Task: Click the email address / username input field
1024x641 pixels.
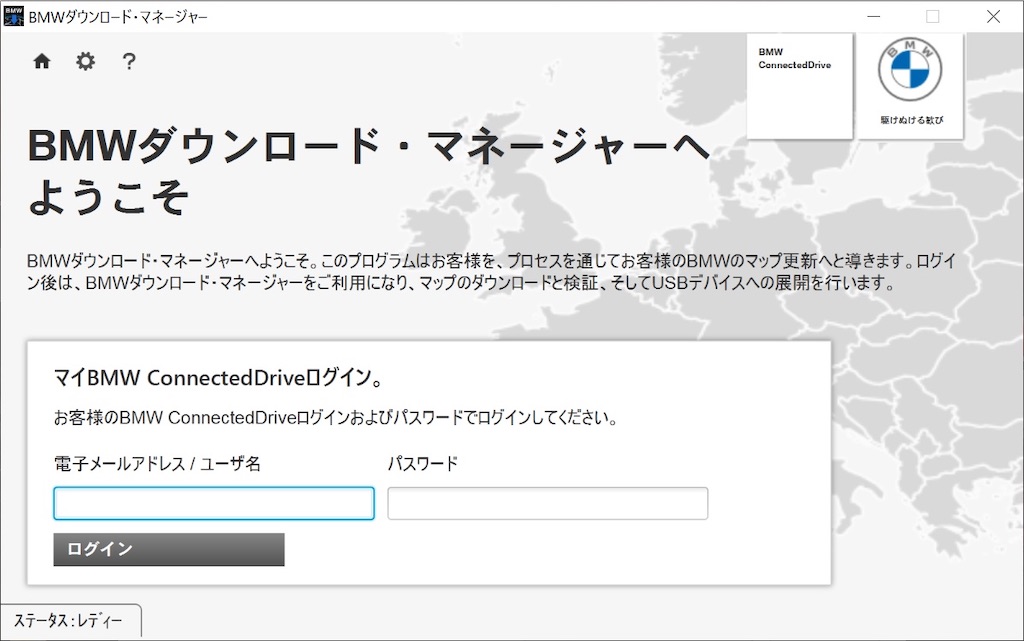Action: point(213,503)
